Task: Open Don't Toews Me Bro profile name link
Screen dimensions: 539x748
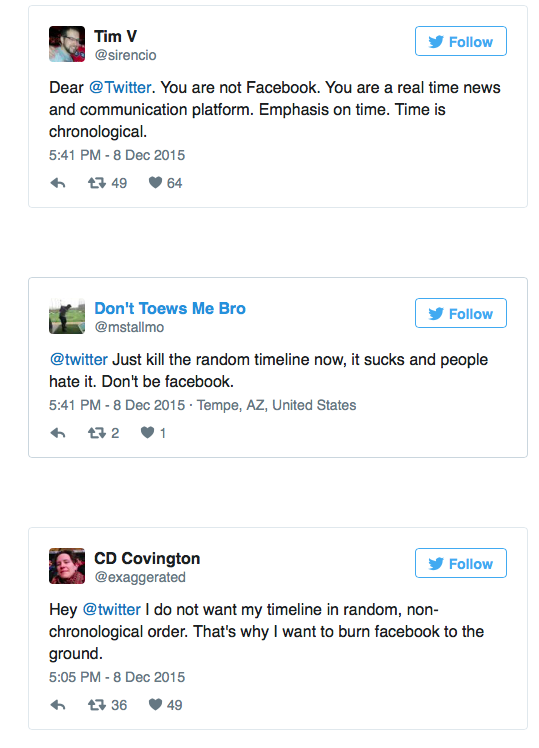Action: (x=170, y=309)
